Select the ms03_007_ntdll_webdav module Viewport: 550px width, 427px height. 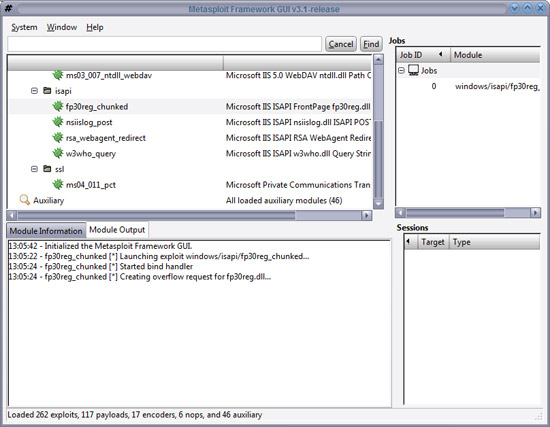click(x=109, y=75)
